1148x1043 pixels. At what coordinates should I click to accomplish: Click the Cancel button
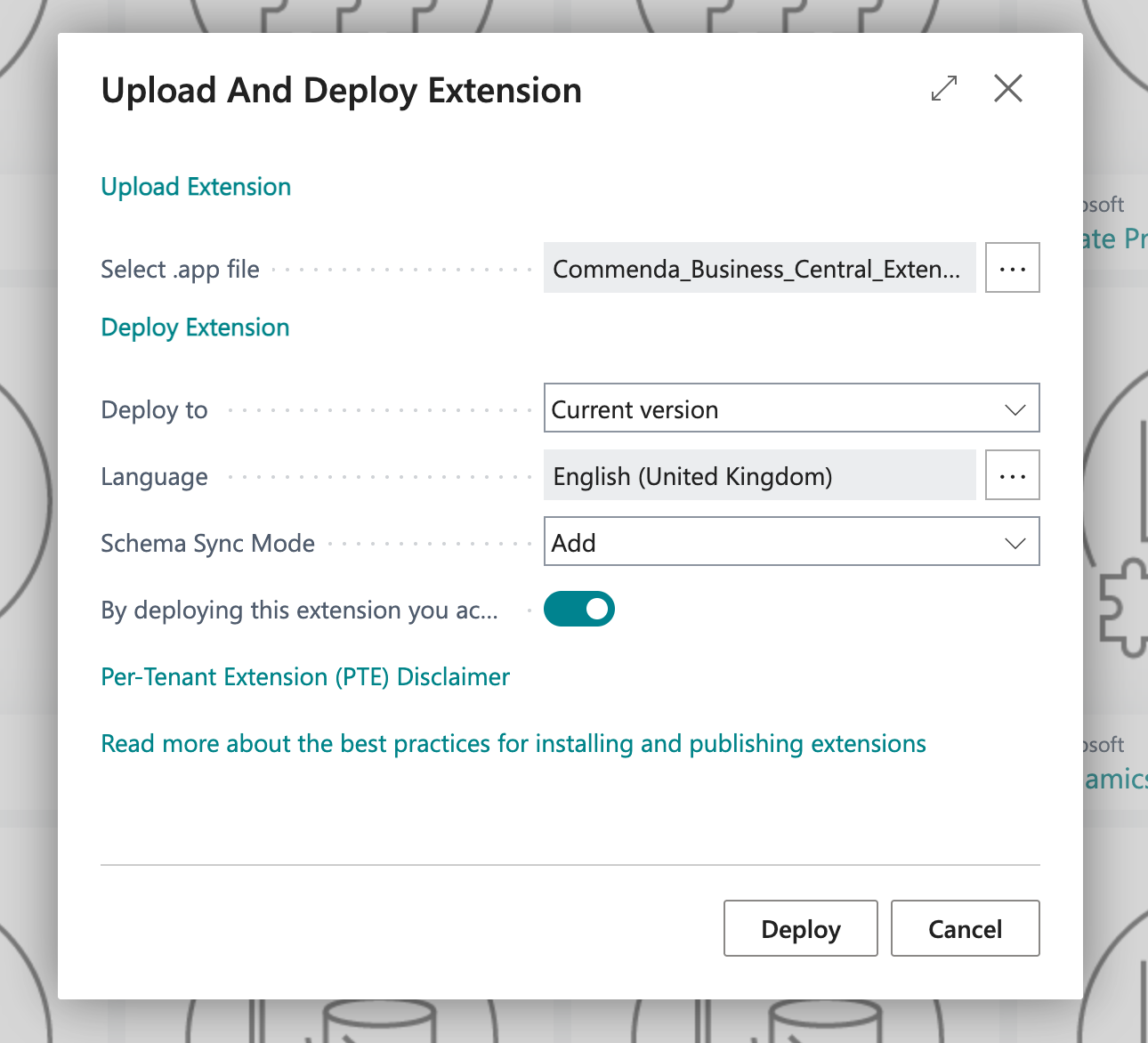[966, 928]
